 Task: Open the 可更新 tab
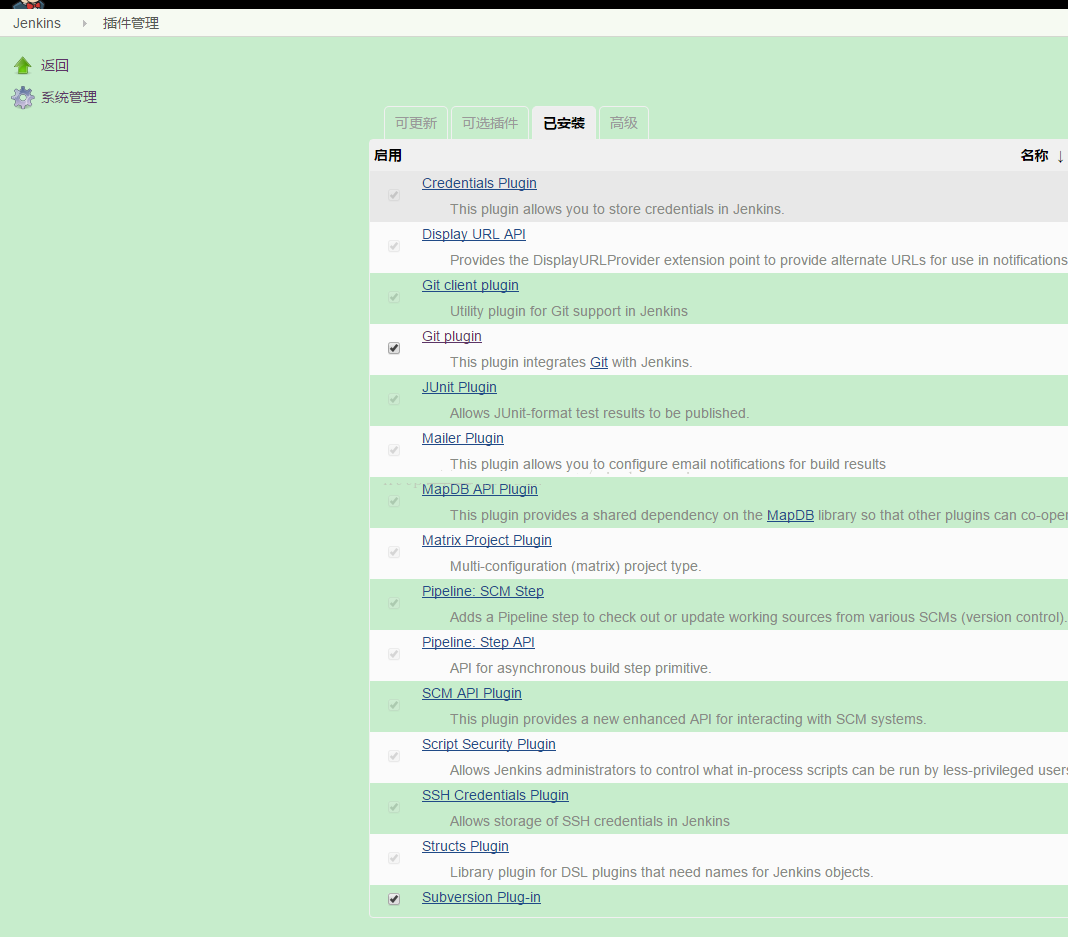415,123
